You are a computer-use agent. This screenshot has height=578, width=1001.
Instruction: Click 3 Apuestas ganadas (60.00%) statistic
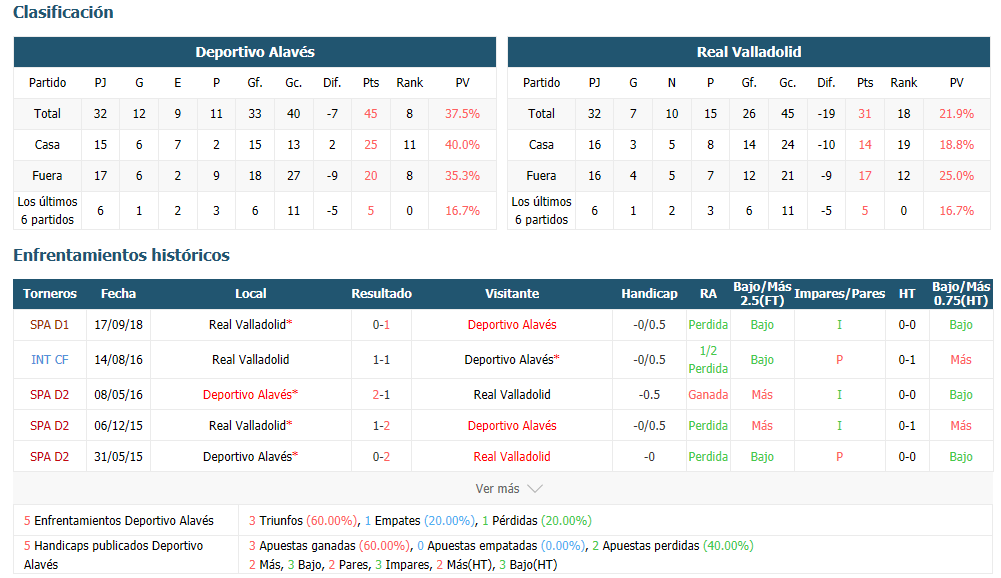tap(330, 546)
